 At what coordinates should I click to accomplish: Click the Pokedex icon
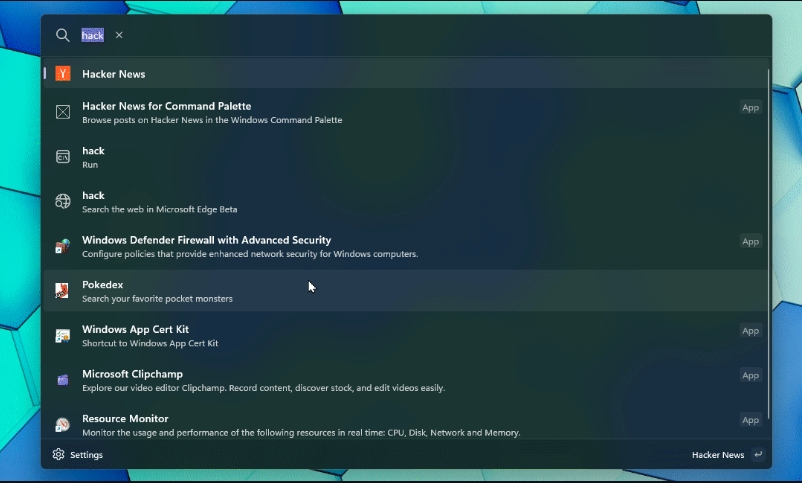62,291
